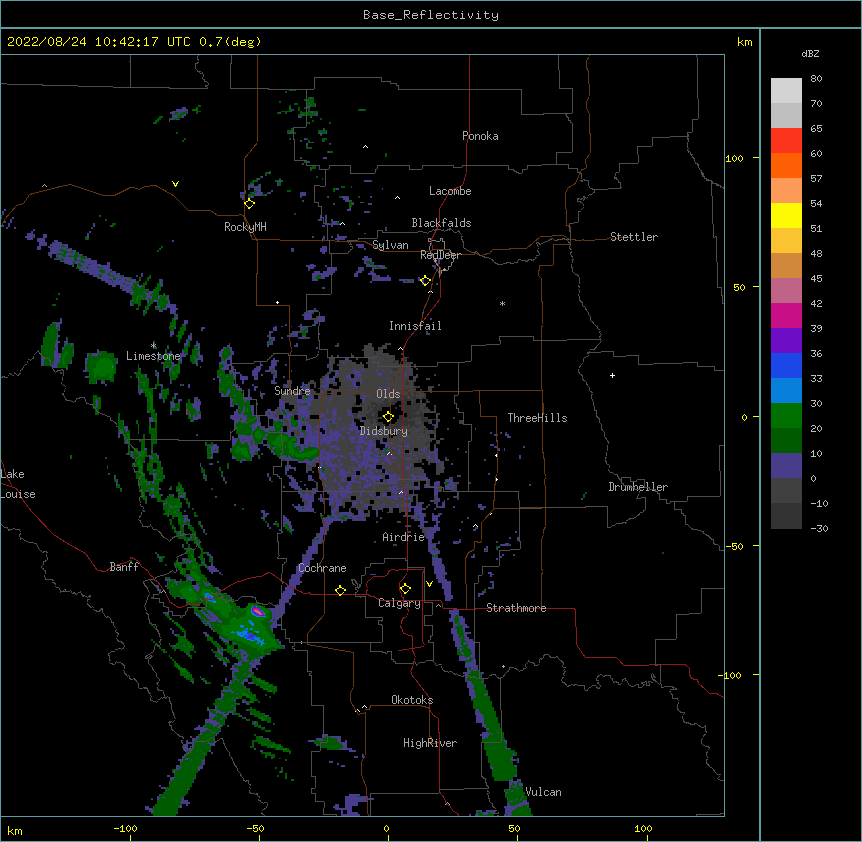Select the Lacombe label
Viewport: 862px width, 842px height.
450,191
